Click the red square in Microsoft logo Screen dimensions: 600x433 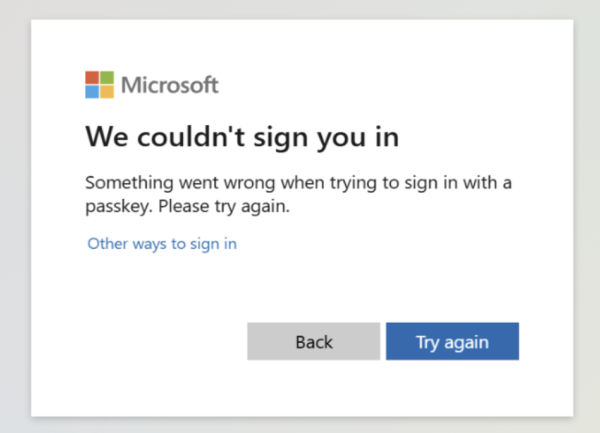92,78
